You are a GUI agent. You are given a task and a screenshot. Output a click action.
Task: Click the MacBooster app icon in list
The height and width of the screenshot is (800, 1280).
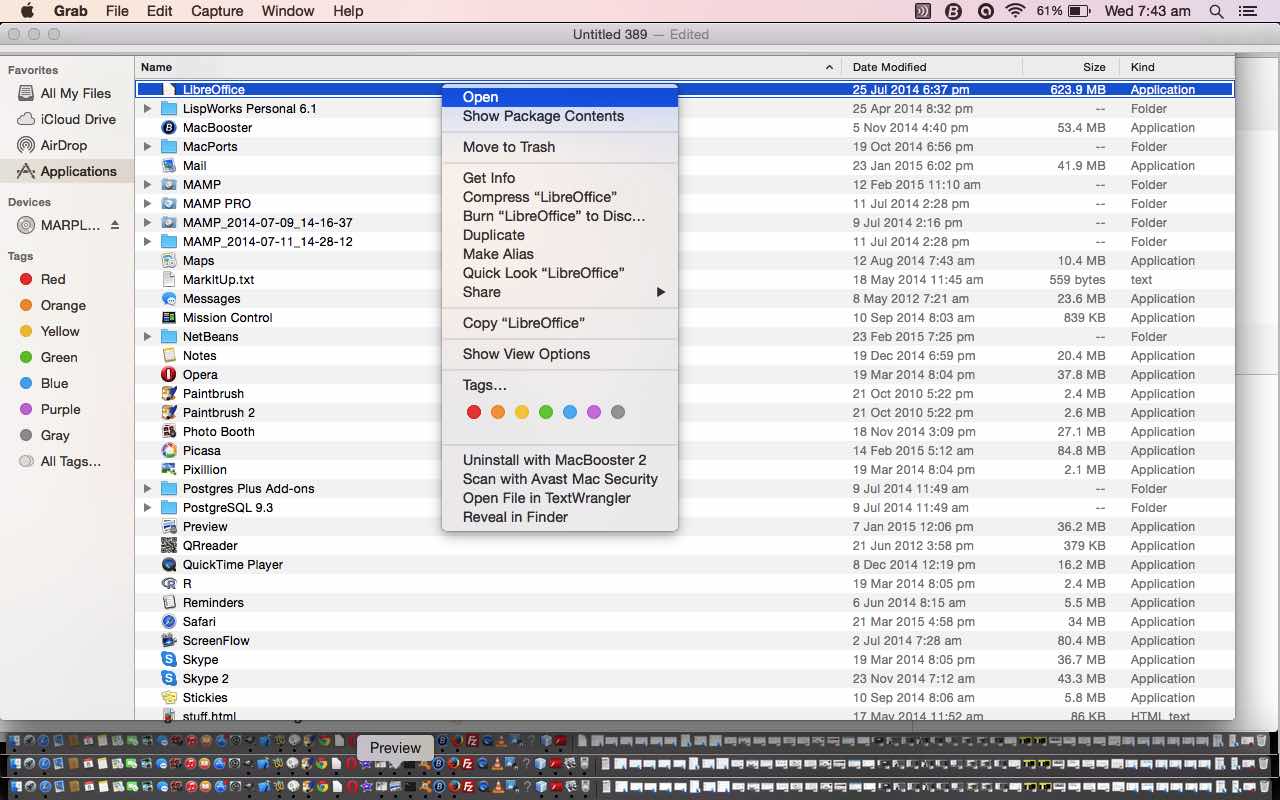[169, 128]
